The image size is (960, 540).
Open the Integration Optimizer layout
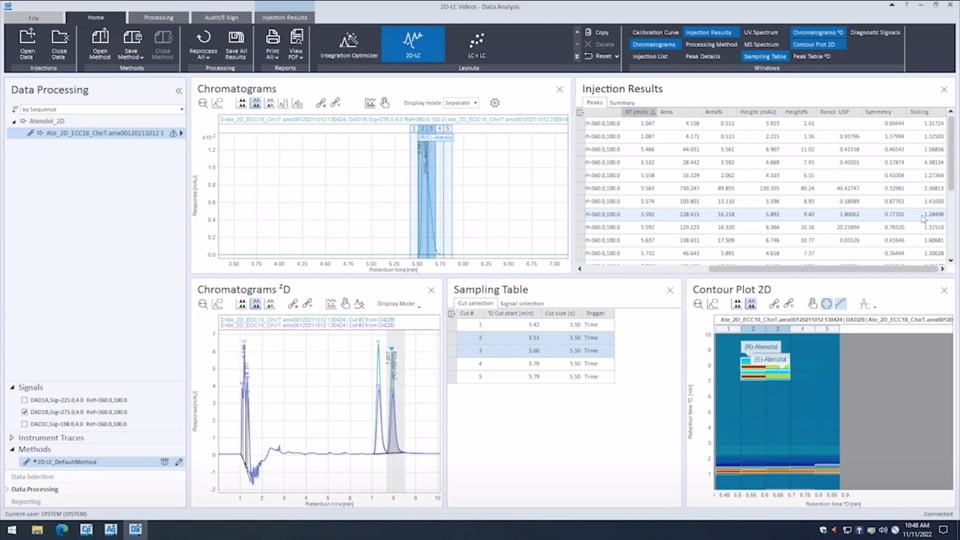(349, 42)
